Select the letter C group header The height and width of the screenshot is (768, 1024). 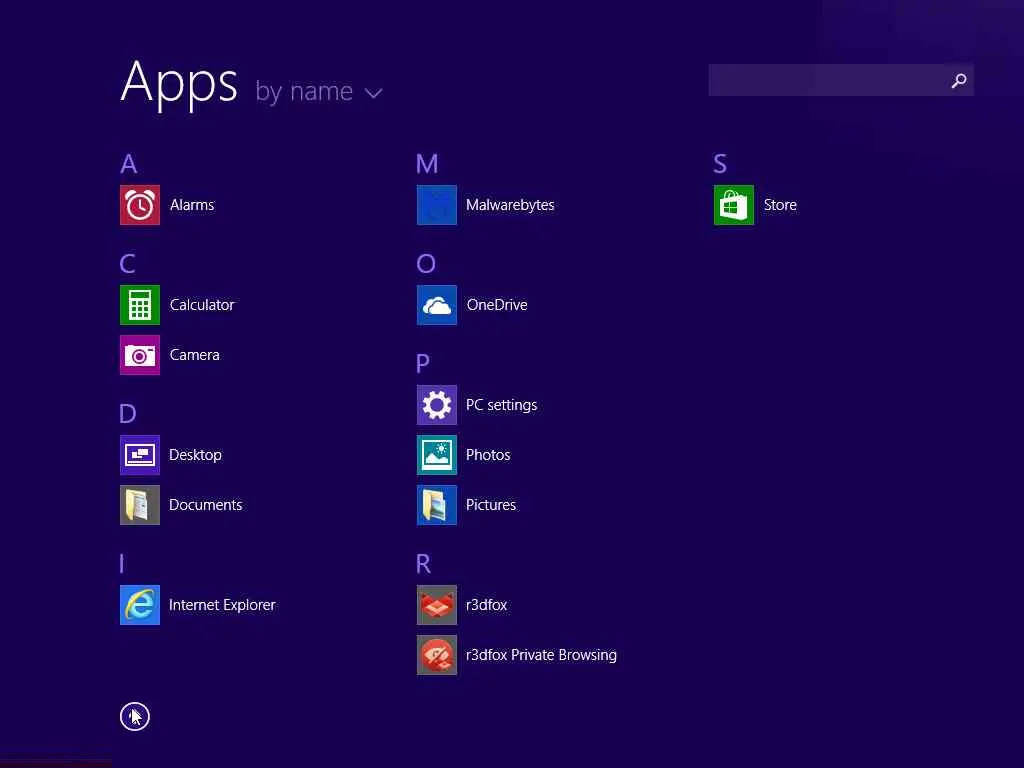point(128,264)
